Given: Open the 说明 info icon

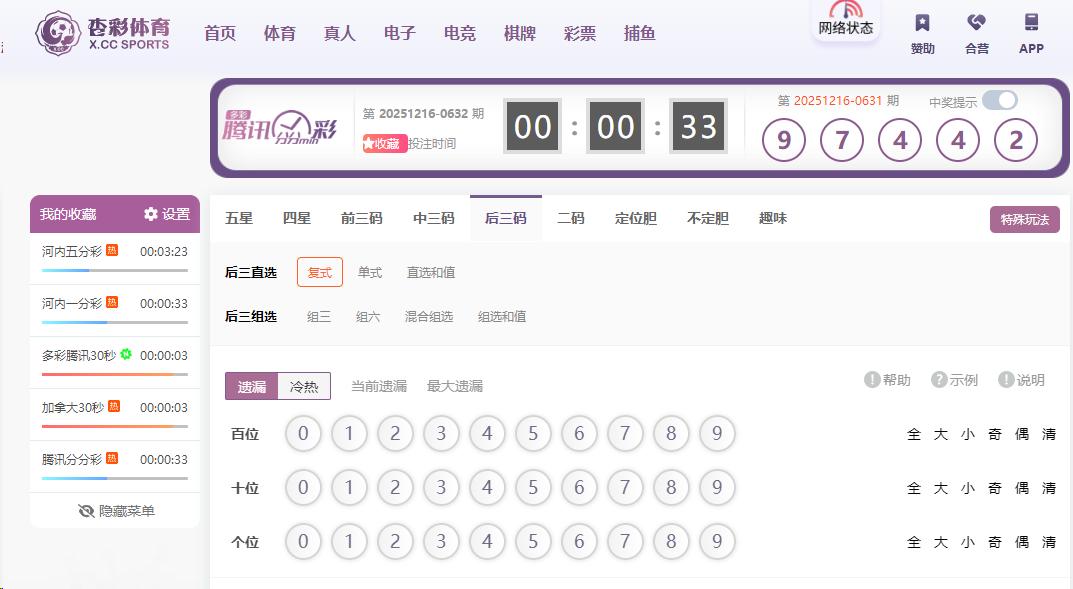Looking at the screenshot, I should pos(1021,380).
